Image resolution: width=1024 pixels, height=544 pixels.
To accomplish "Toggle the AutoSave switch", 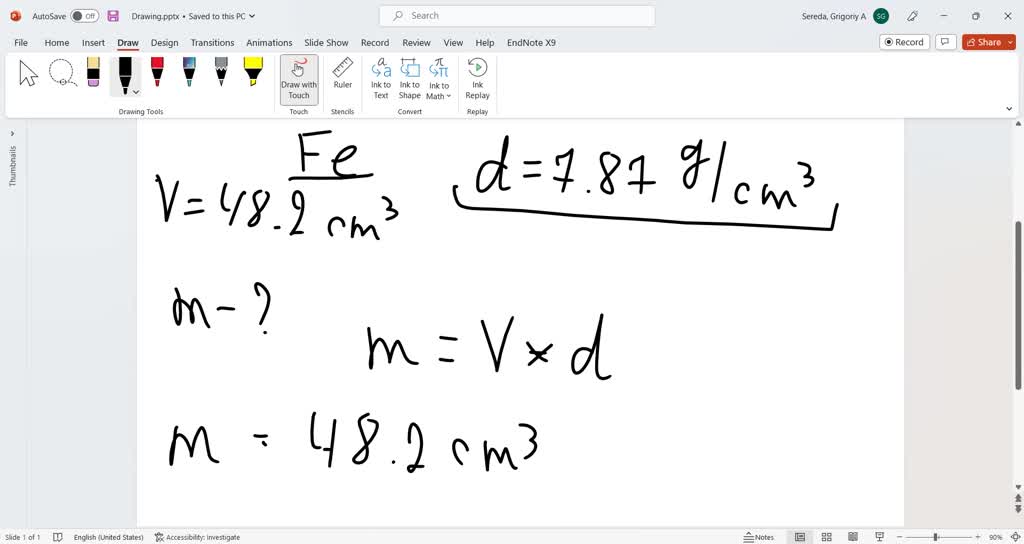I will [x=84, y=16].
